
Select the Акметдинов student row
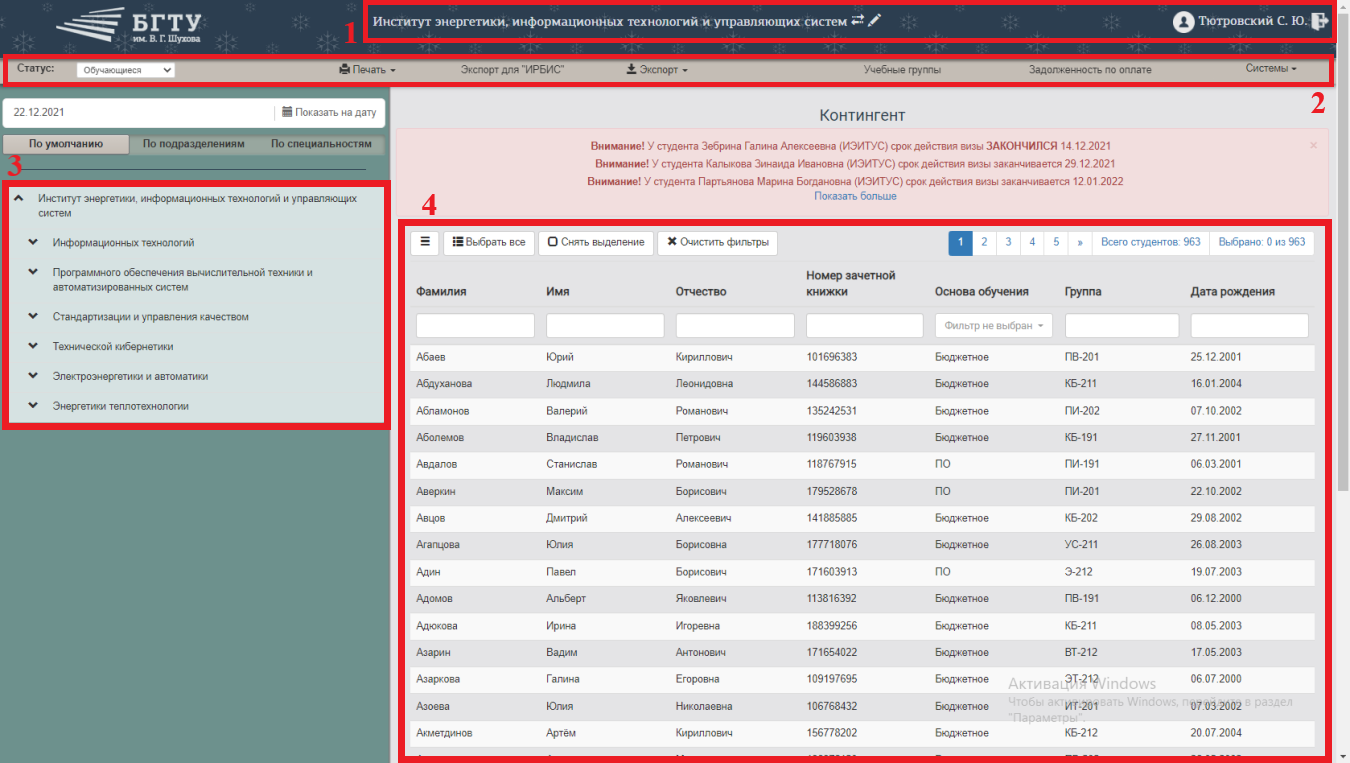tap(862, 733)
